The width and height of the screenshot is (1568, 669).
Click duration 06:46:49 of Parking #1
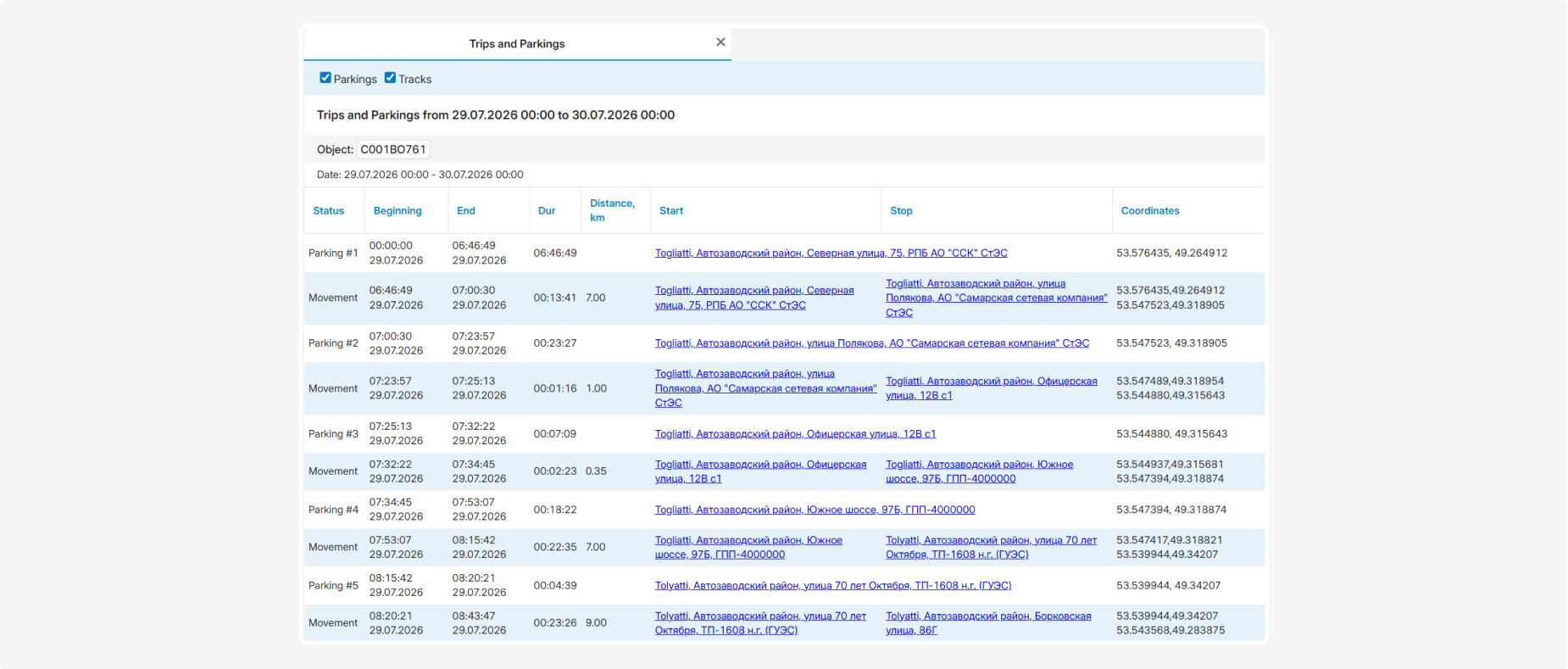coord(555,253)
